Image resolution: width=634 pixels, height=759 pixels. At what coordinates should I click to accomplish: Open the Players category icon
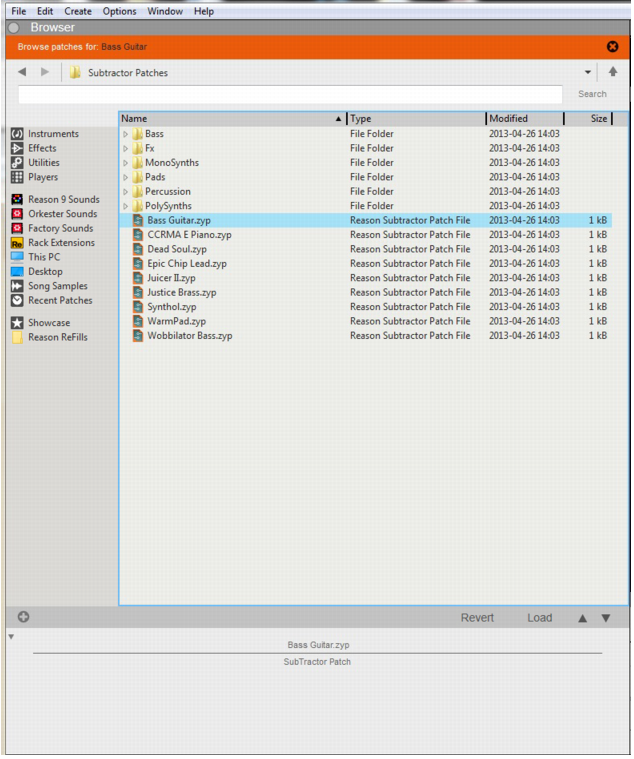tap(17, 177)
